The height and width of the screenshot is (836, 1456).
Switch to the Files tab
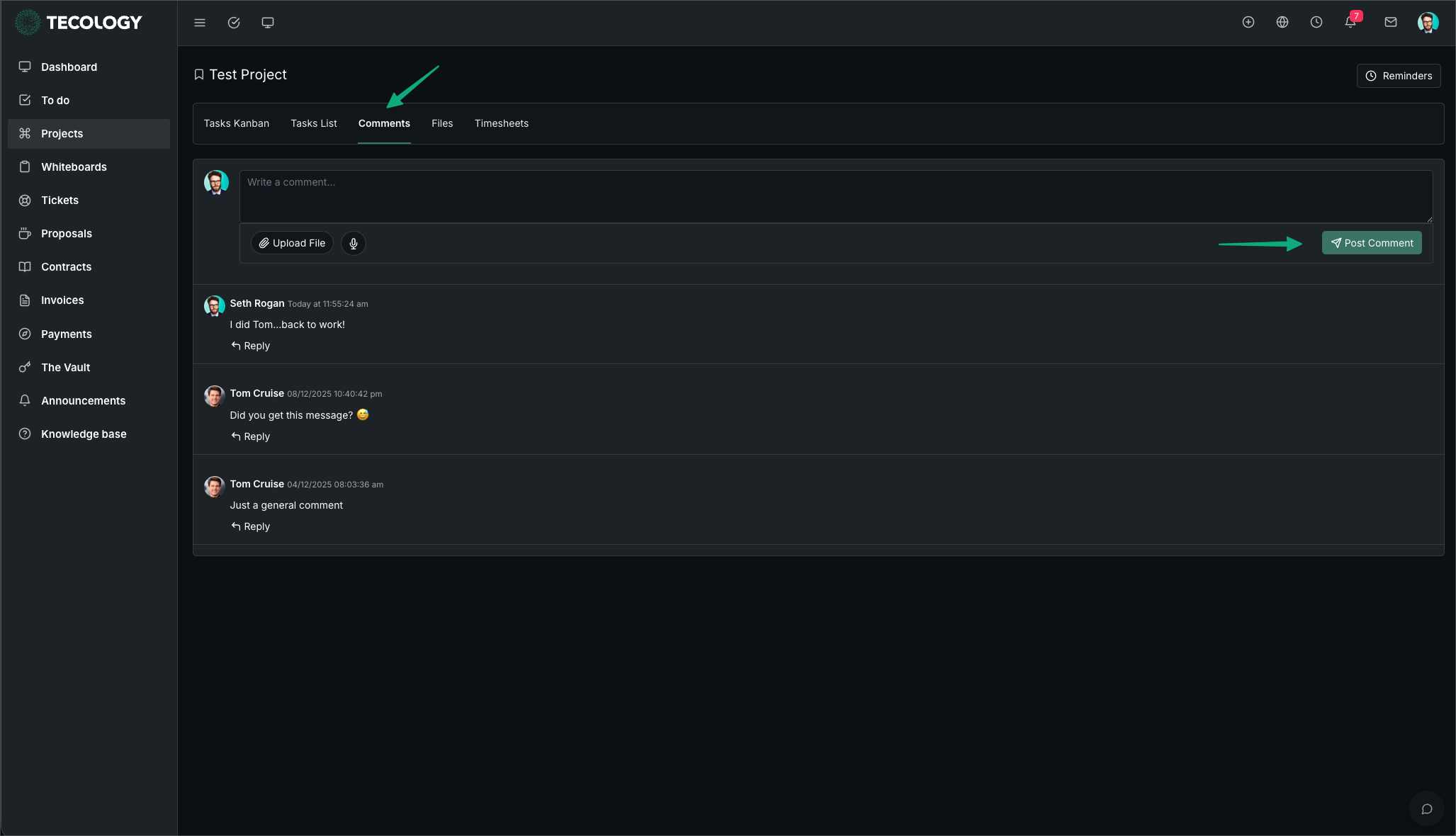[442, 123]
